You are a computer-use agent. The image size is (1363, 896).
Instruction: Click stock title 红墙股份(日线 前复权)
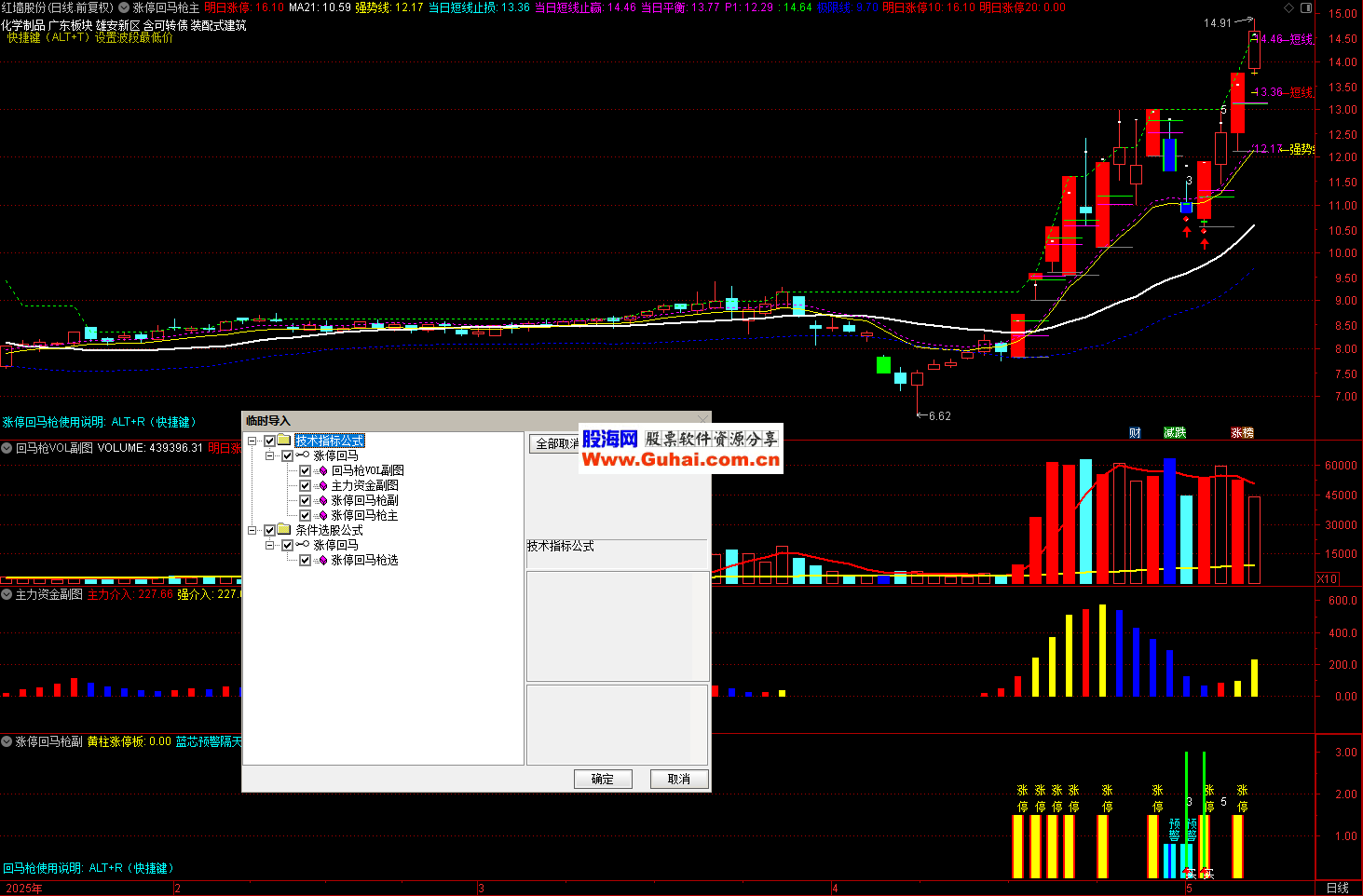58,7
